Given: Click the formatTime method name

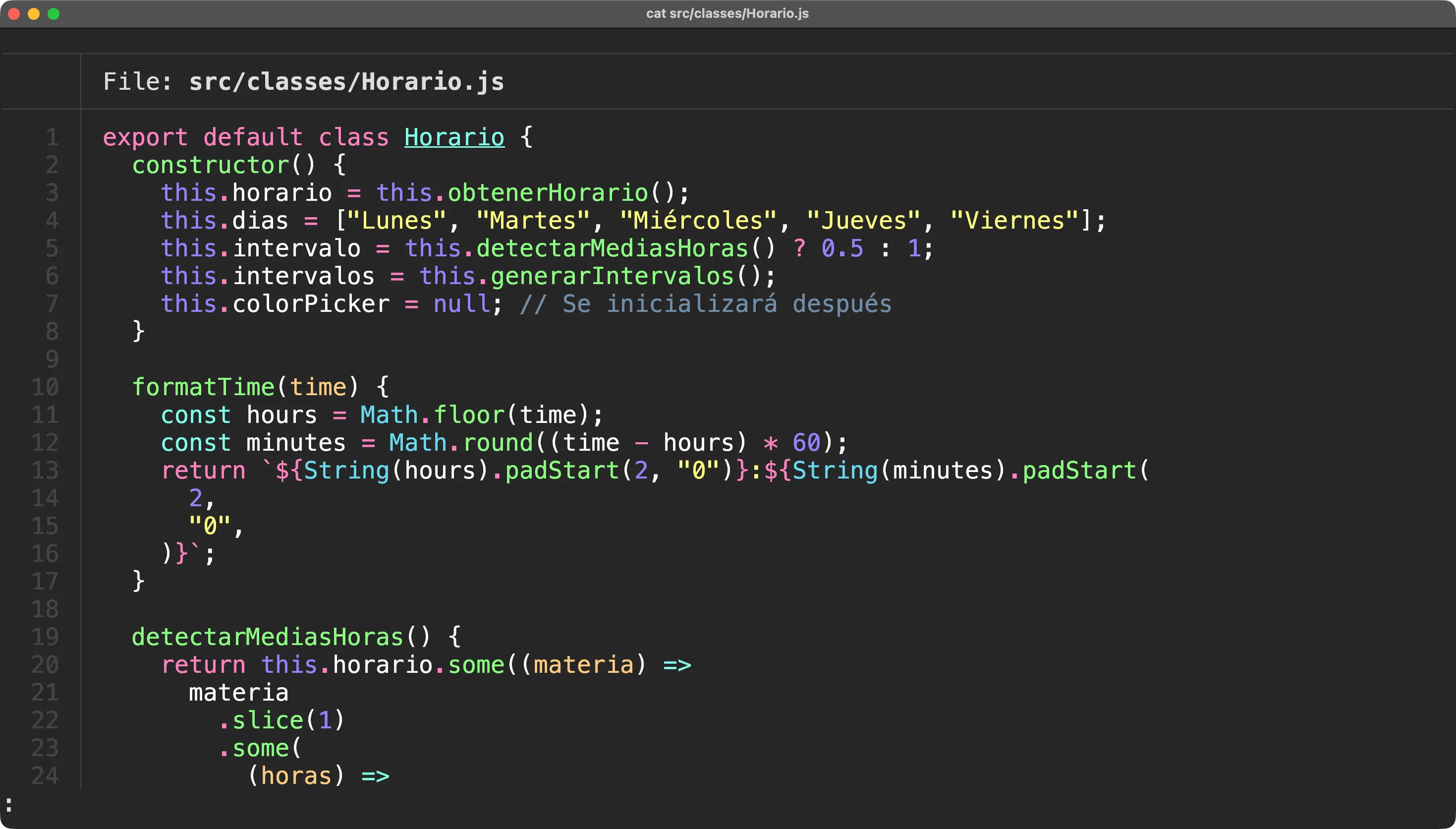Looking at the screenshot, I should pos(203,387).
